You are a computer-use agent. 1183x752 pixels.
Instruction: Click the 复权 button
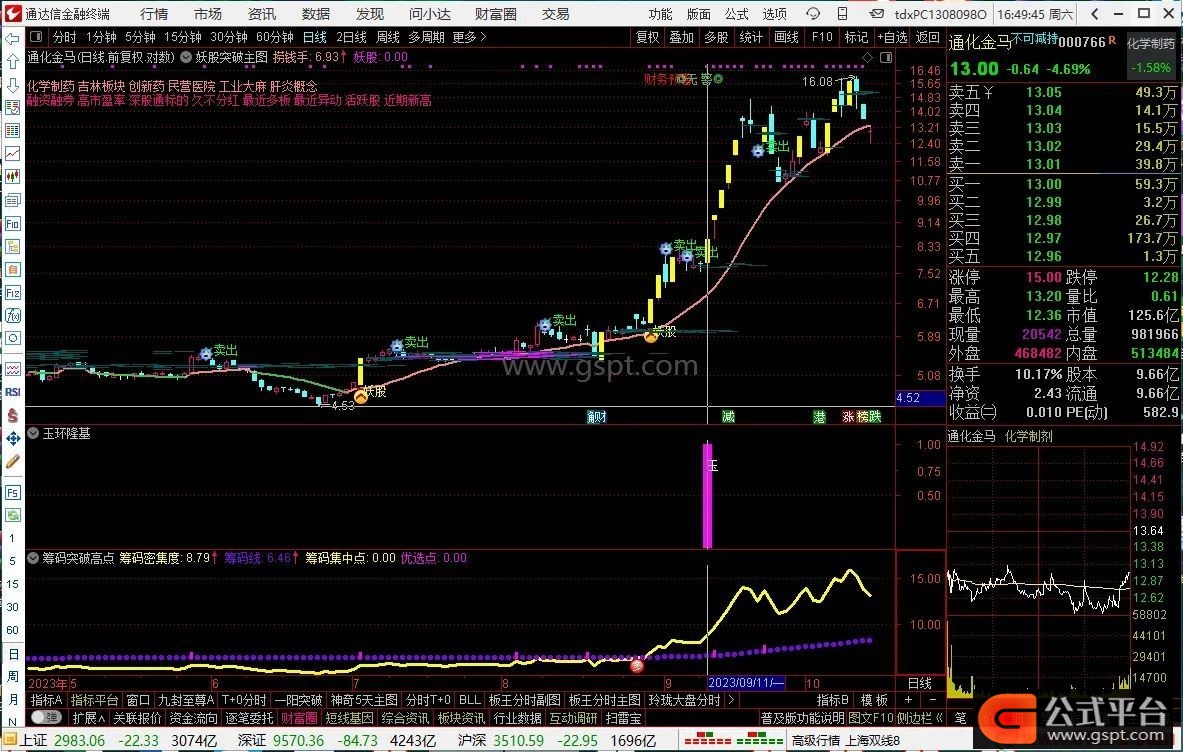pos(647,37)
